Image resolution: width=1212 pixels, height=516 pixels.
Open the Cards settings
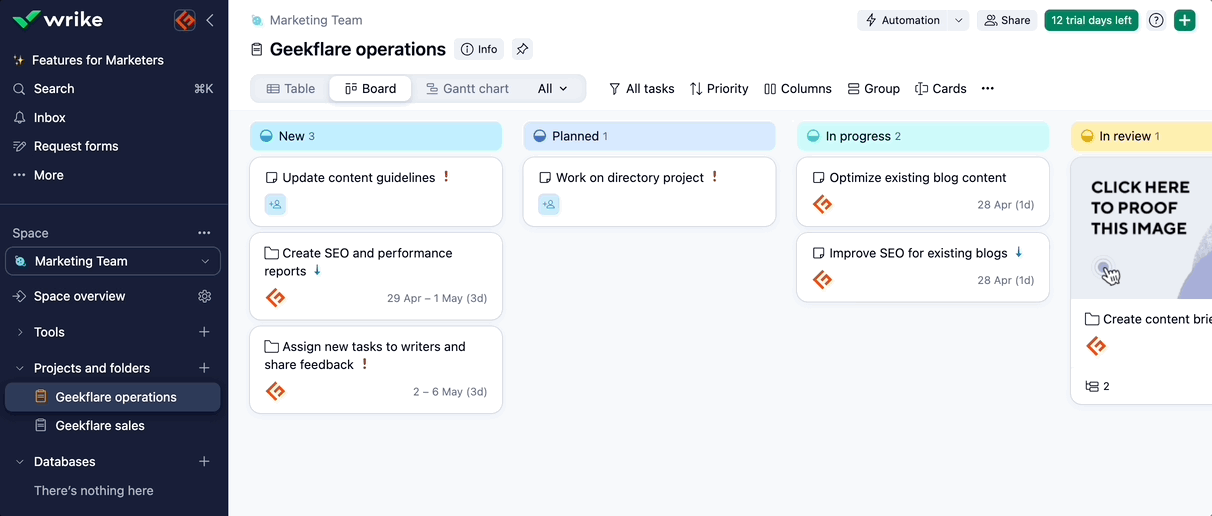tap(941, 89)
